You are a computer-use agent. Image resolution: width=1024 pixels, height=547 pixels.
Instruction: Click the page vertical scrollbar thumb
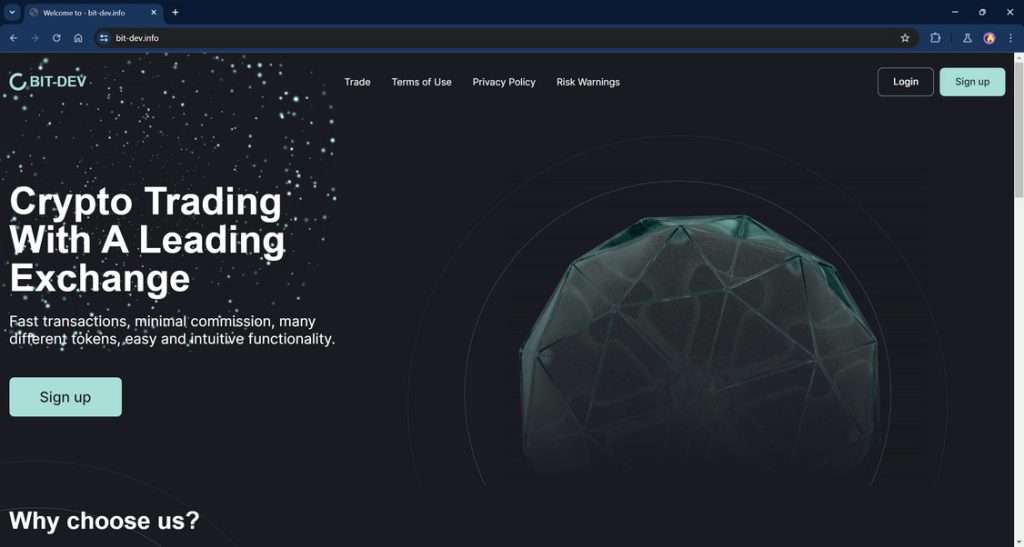click(x=1018, y=131)
